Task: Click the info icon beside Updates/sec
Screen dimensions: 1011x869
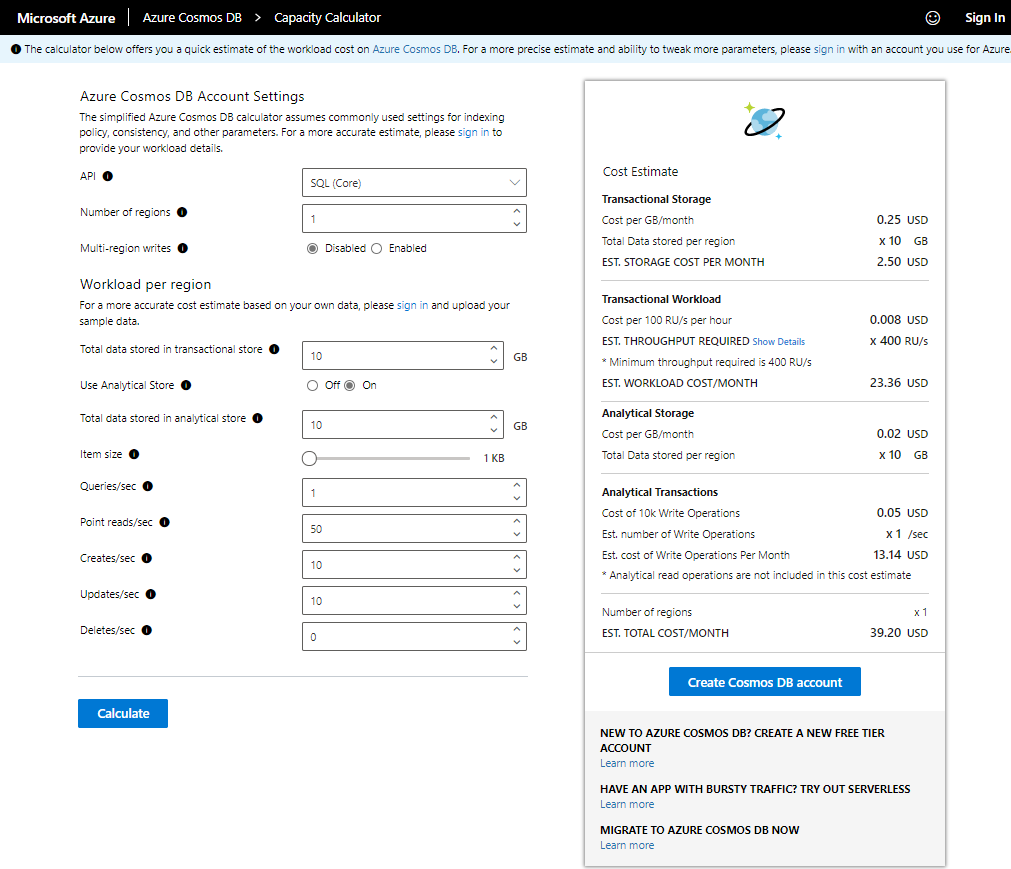Action: point(150,594)
